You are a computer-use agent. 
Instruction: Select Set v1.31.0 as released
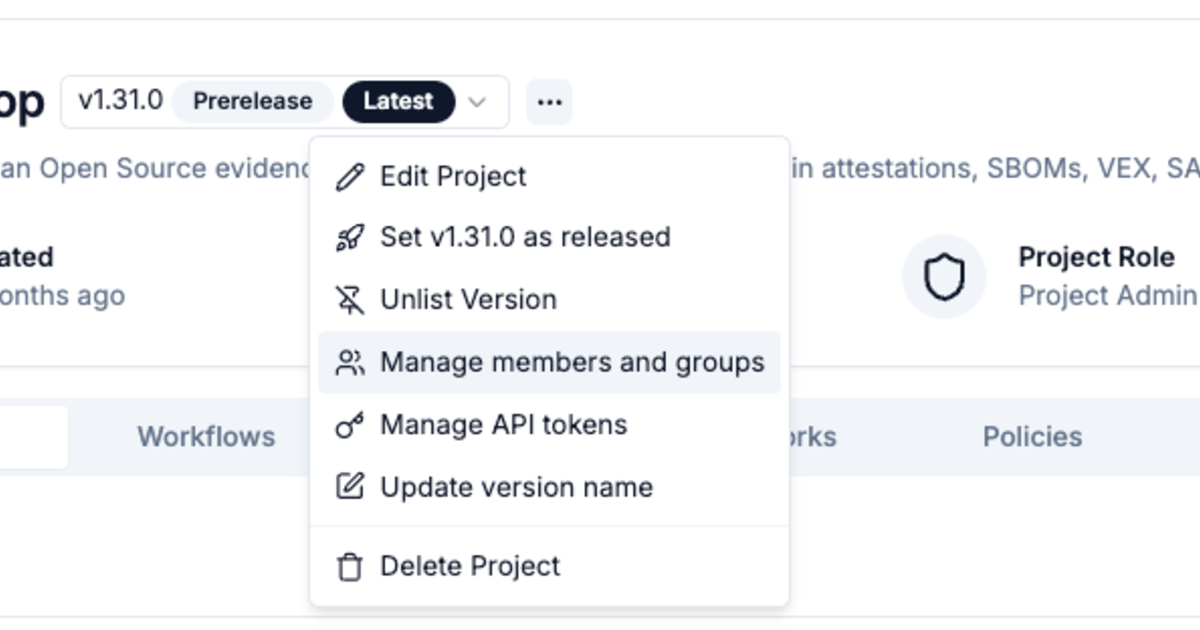[x=549, y=238]
